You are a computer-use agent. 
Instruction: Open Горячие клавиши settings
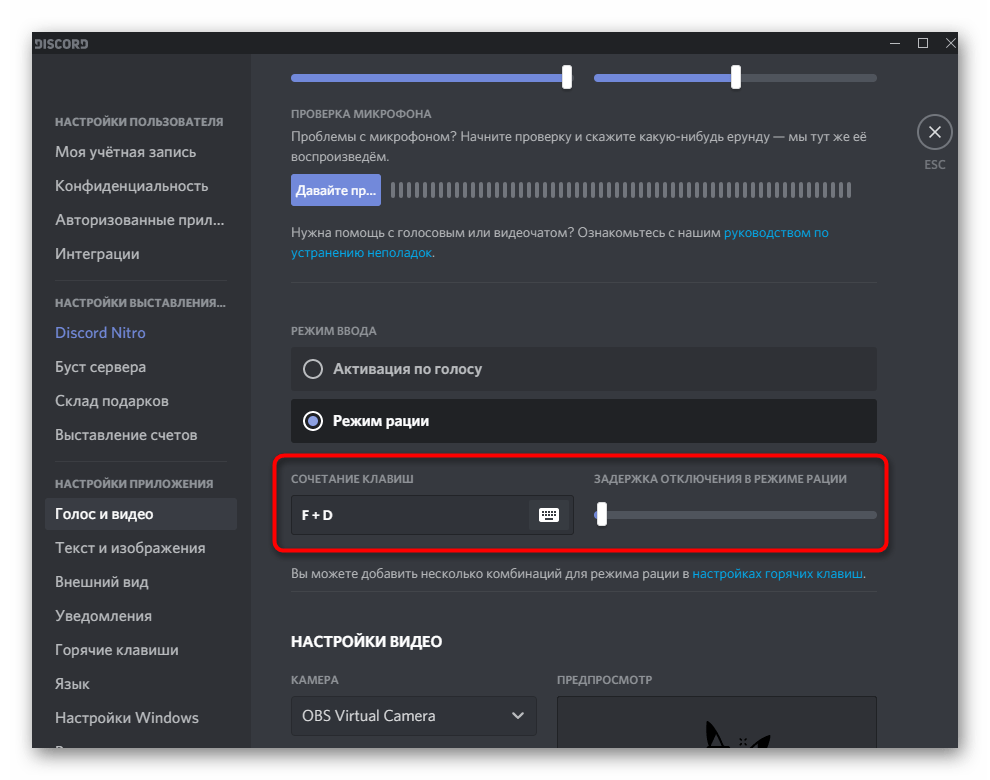pyautogui.click(x=117, y=650)
